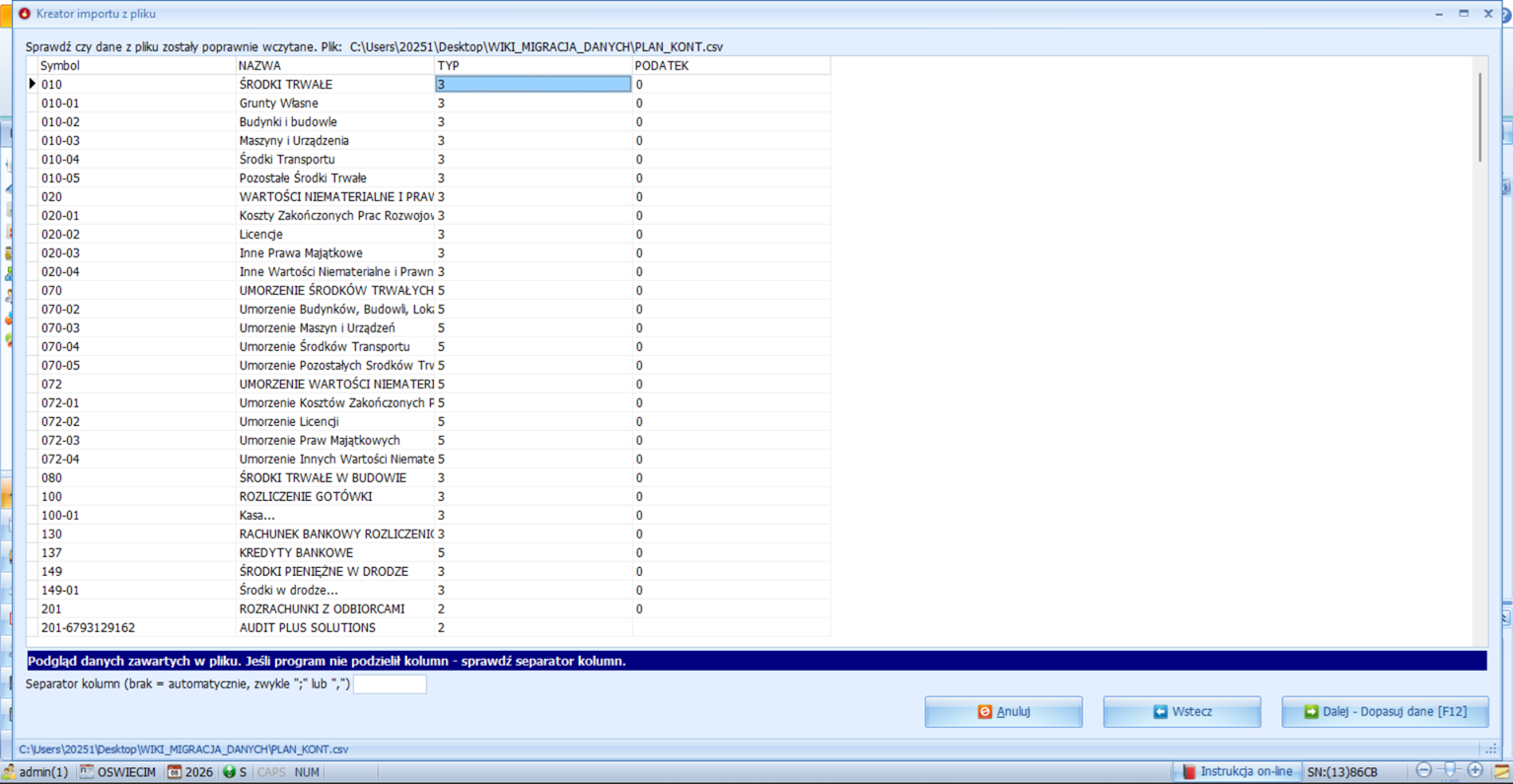Select the cell 'ROZRACHUNKI Z ODBIORCAMI'
This screenshot has height=784, width=1513.
pyautogui.click(x=334, y=608)
